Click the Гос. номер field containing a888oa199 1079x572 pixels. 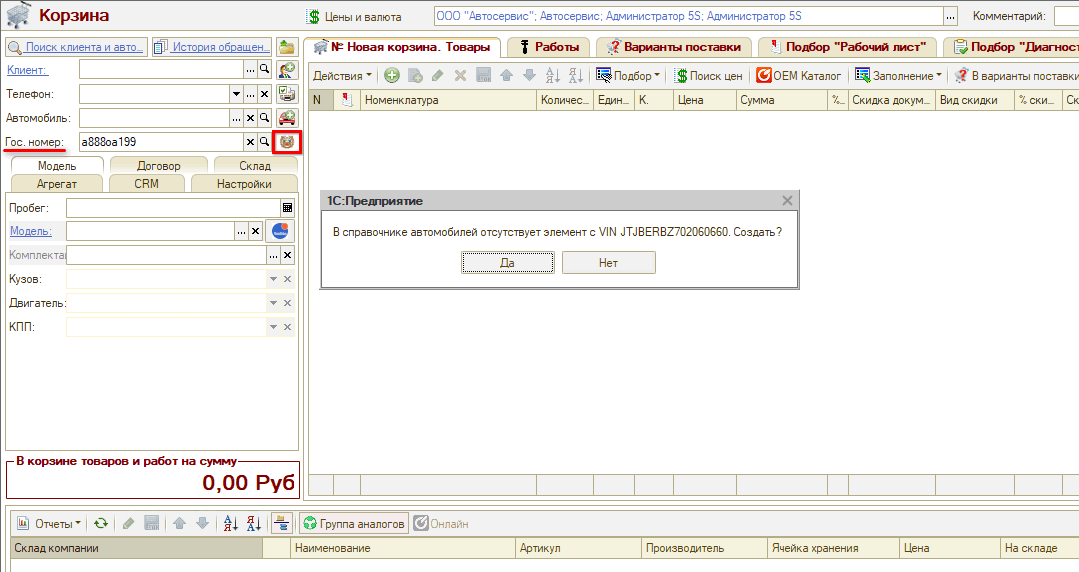click(x=162, y=142)
